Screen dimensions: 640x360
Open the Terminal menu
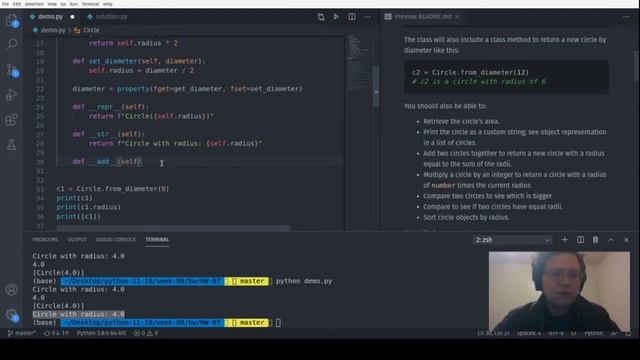[90, 4]
